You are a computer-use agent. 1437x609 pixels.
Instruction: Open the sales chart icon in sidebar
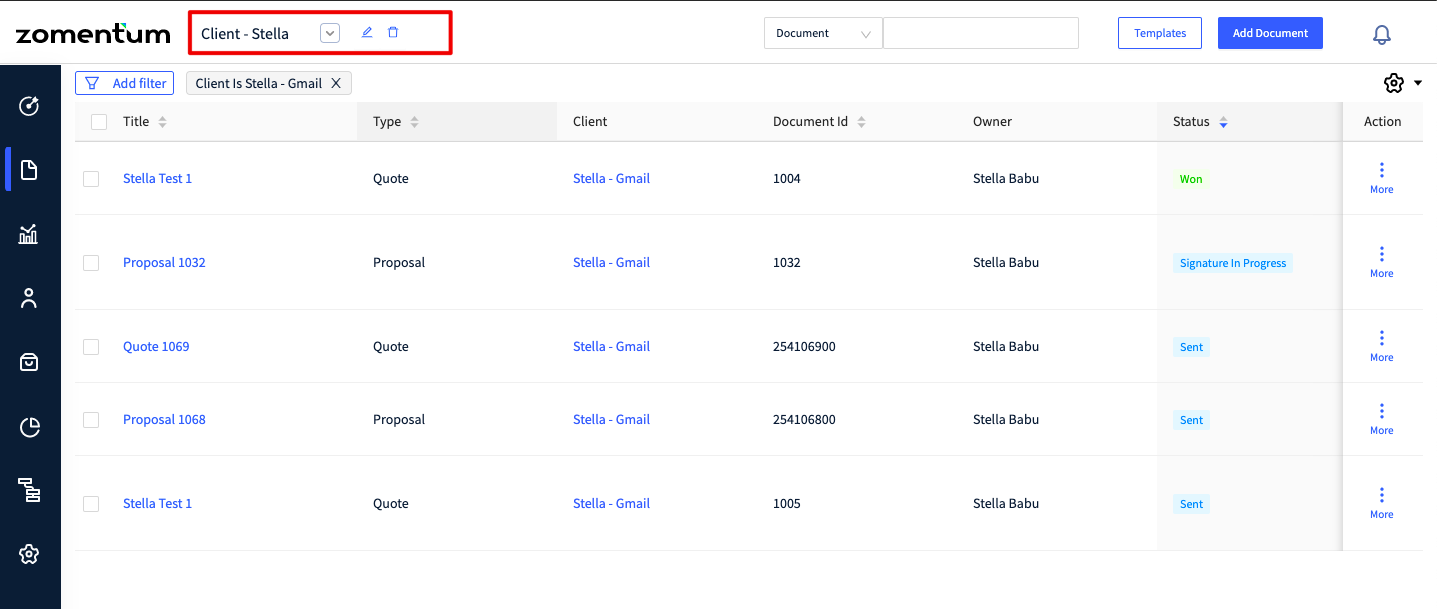29,234
